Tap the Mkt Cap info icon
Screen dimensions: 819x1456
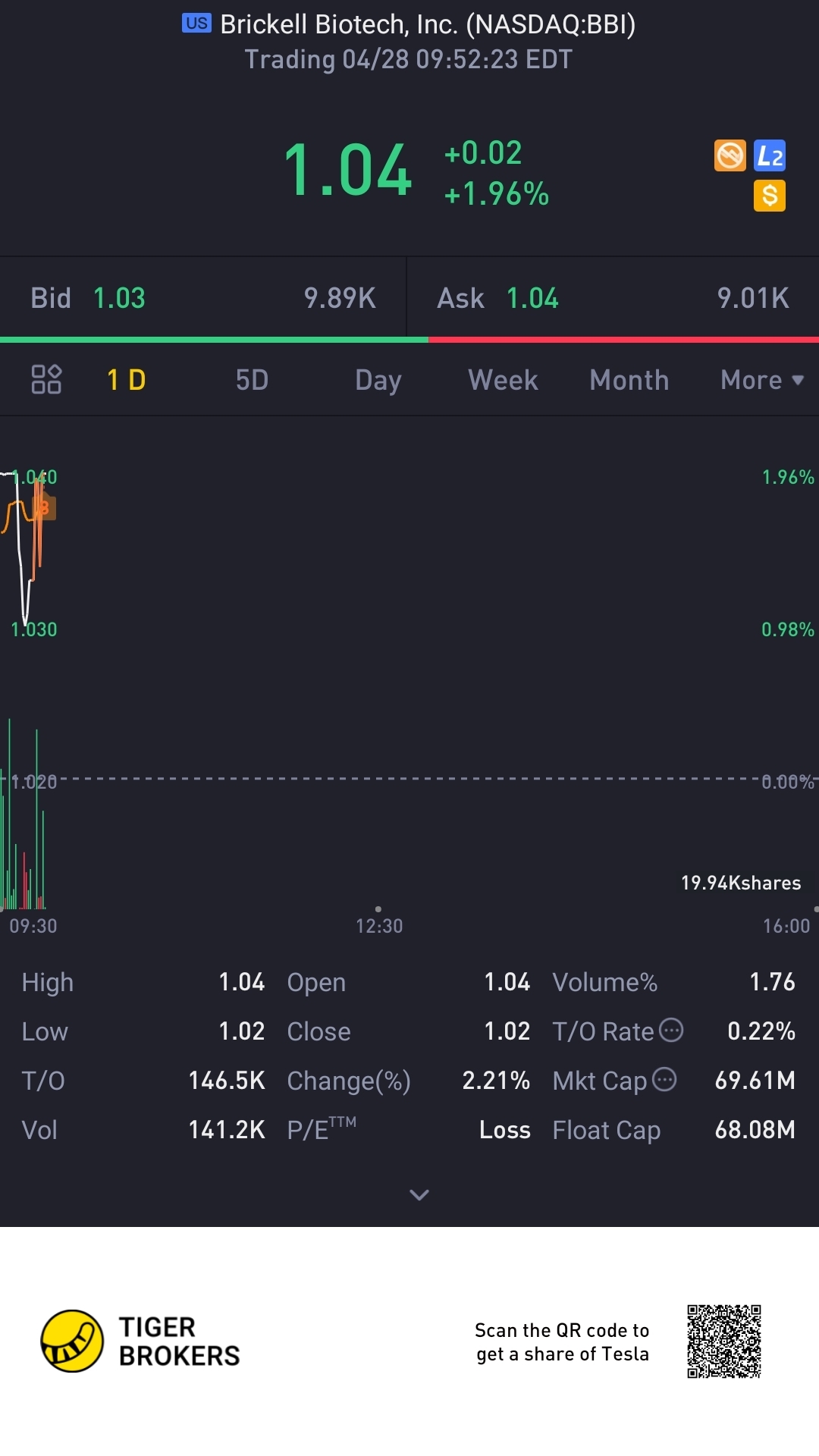click(664, 1079)
